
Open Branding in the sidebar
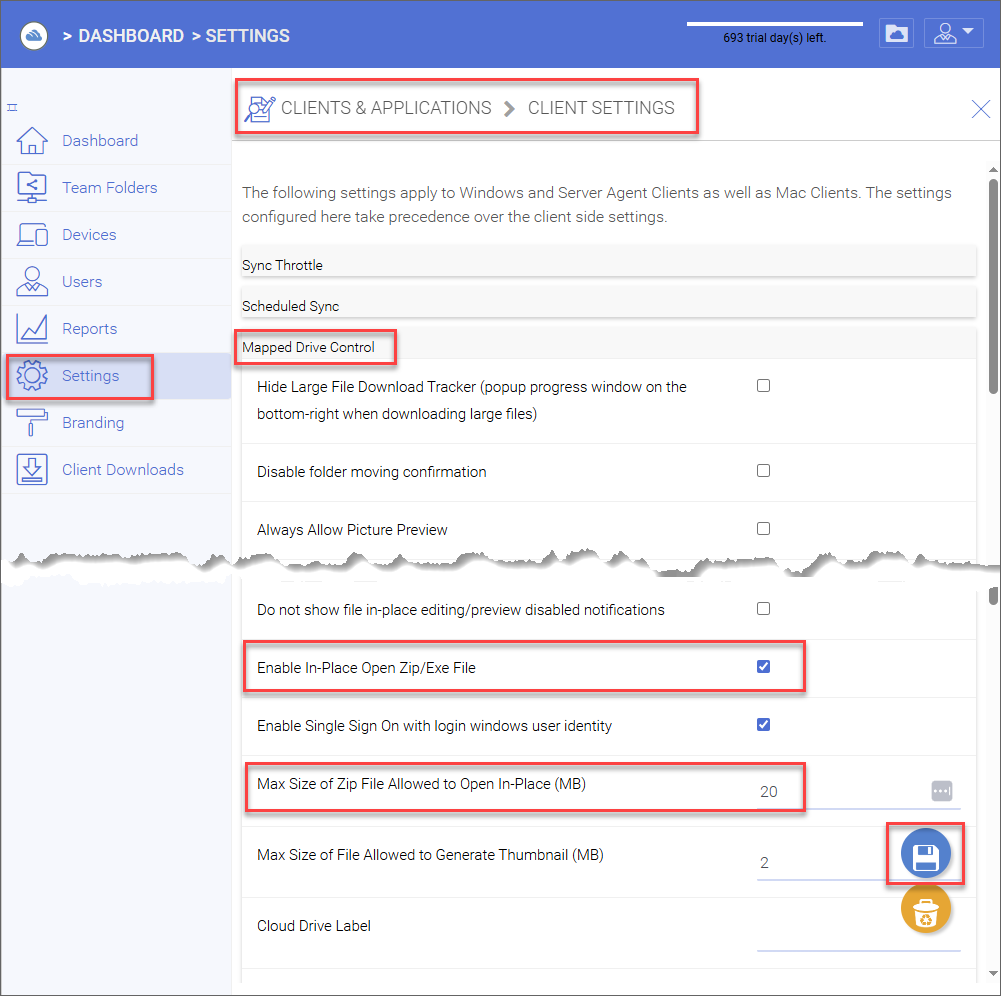93,423
